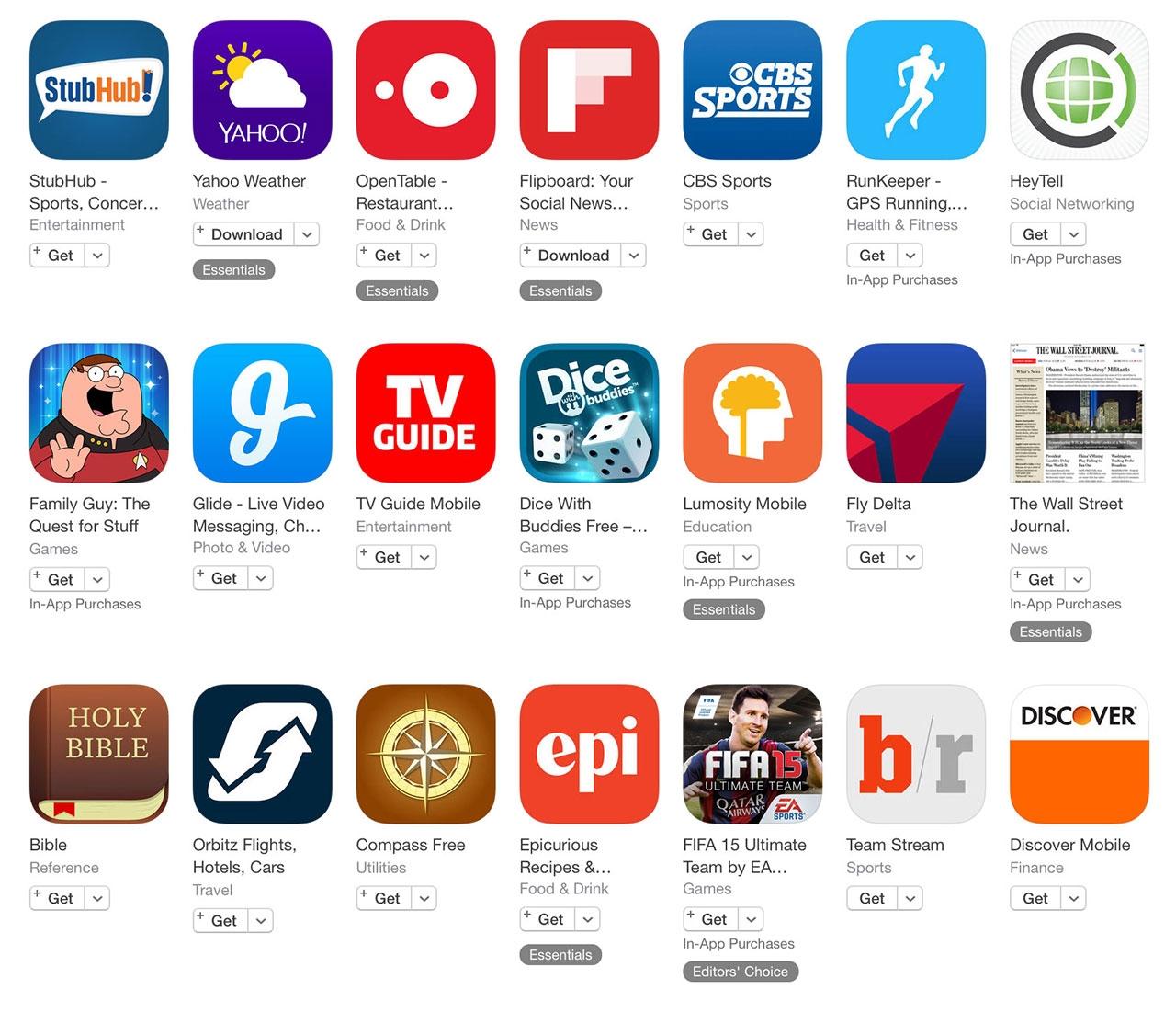Select the Compass Free app icon
The width and height of the screenshot is (1176, 1012).
click(x=425, y=754)
